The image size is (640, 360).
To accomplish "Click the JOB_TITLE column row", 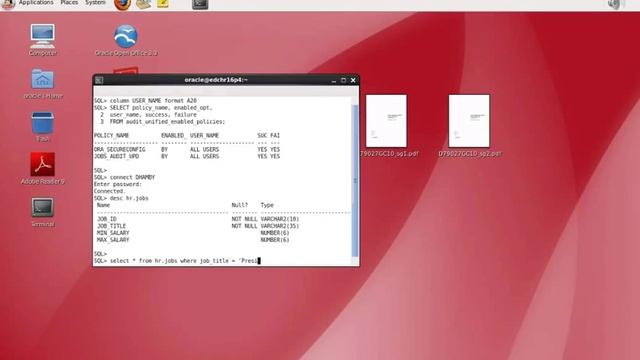I will point(198,226).
